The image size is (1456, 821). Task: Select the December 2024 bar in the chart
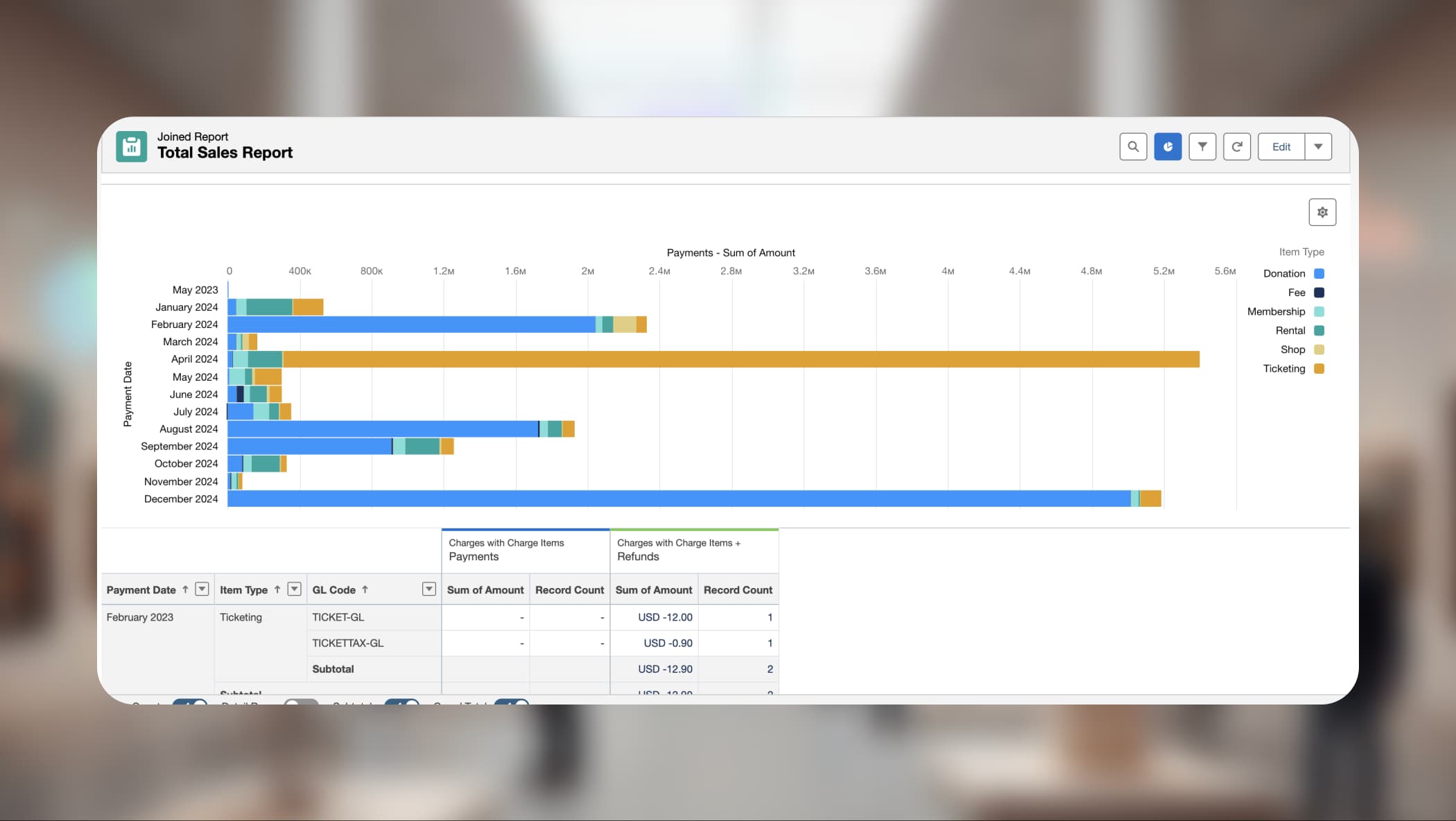click(x=693, y=499)
